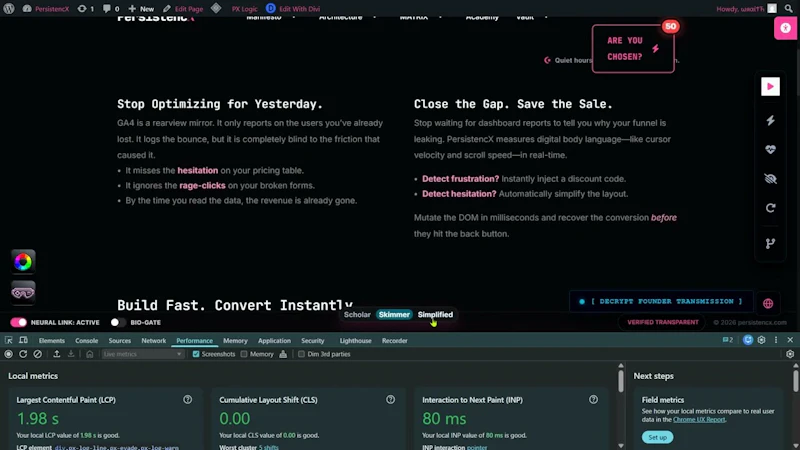Click the heartbeat sidebar icon
Image resolution: width=800 pixels, height=450 pixels.
(770, 149)
